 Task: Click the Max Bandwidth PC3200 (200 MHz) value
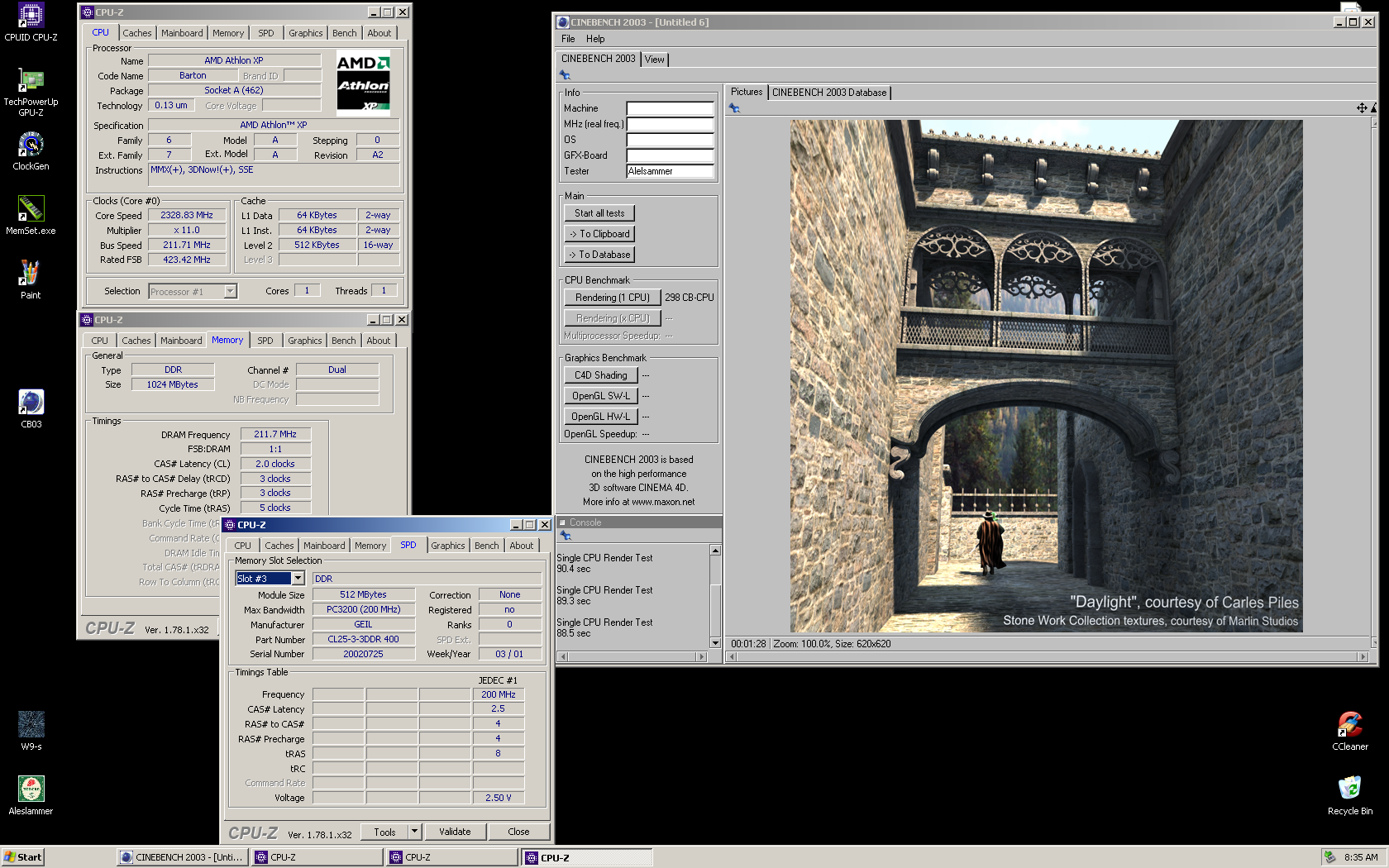click(x=363, y=609)
